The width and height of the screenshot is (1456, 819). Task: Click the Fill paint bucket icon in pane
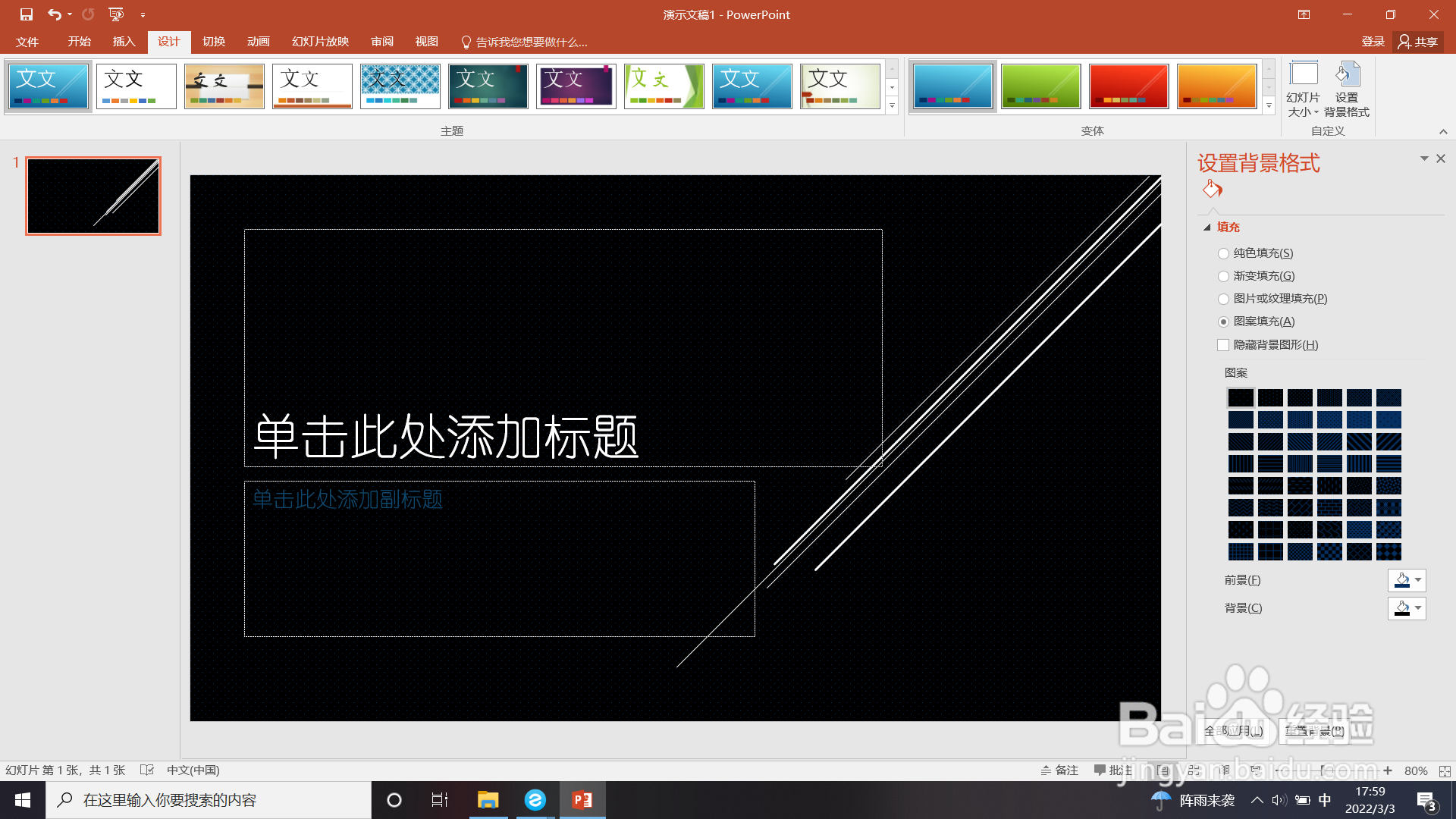1212,189
